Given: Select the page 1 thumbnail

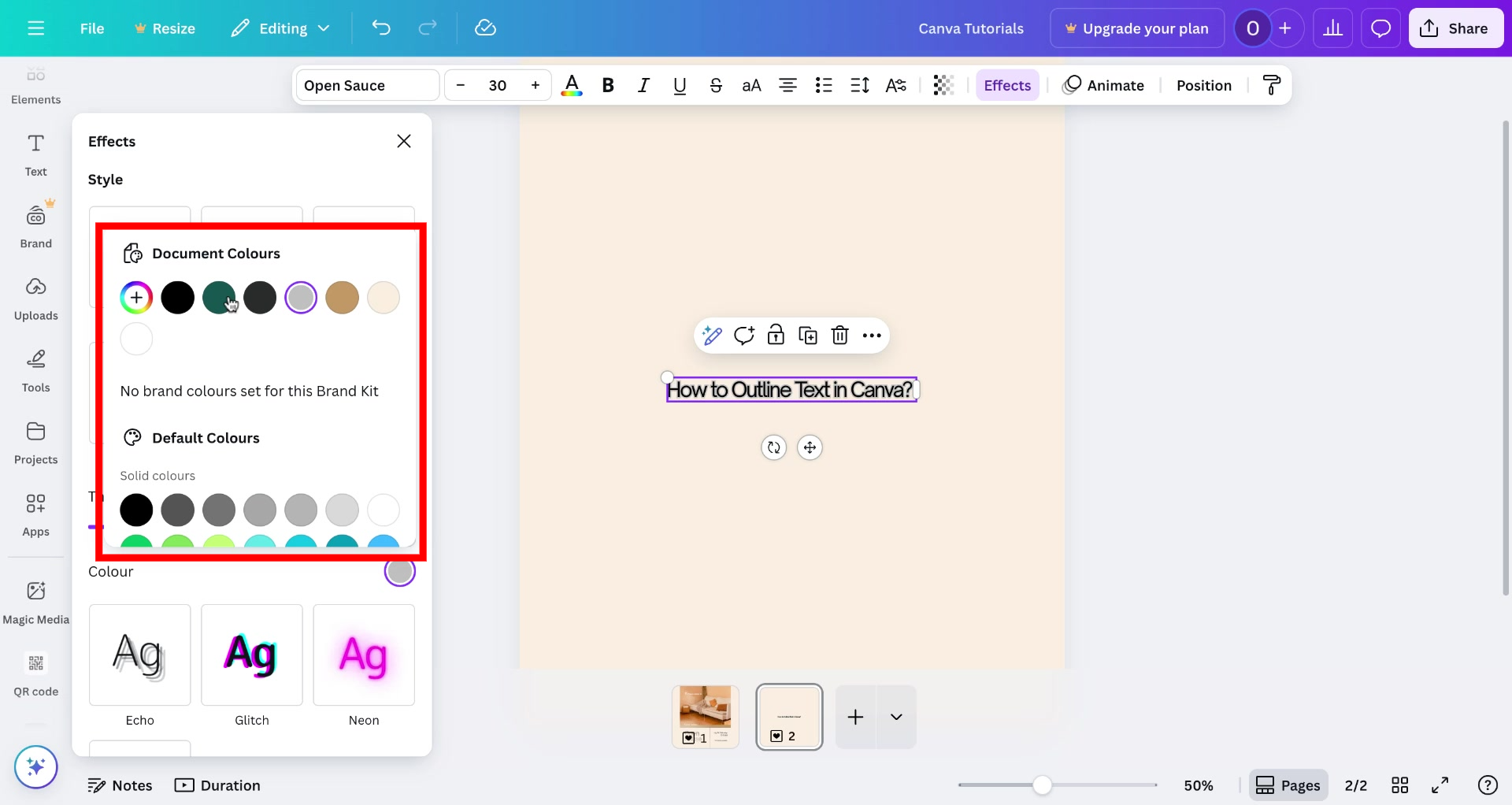Looking at the screenshot, I should (705, 716).
